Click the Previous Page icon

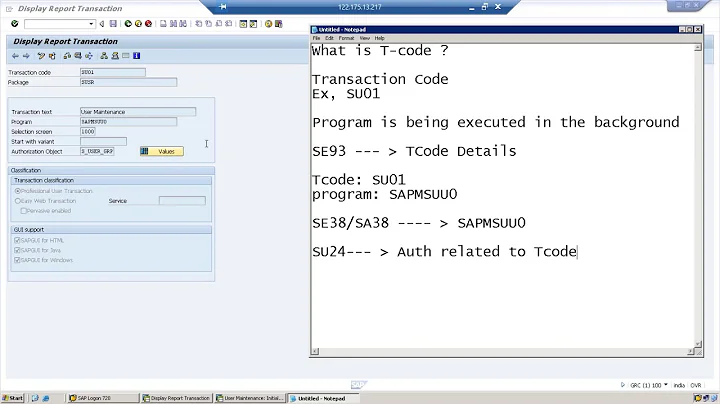pos(208,24)
